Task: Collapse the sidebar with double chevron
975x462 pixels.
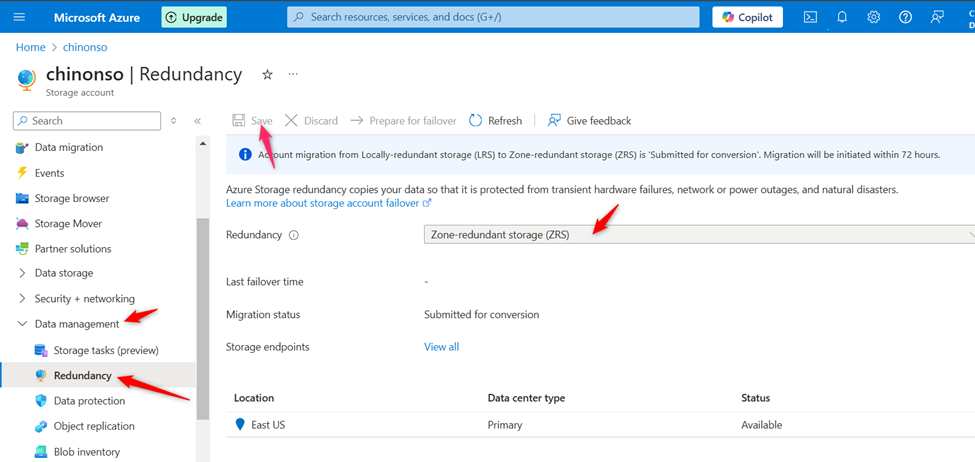Action: [198, 121]
